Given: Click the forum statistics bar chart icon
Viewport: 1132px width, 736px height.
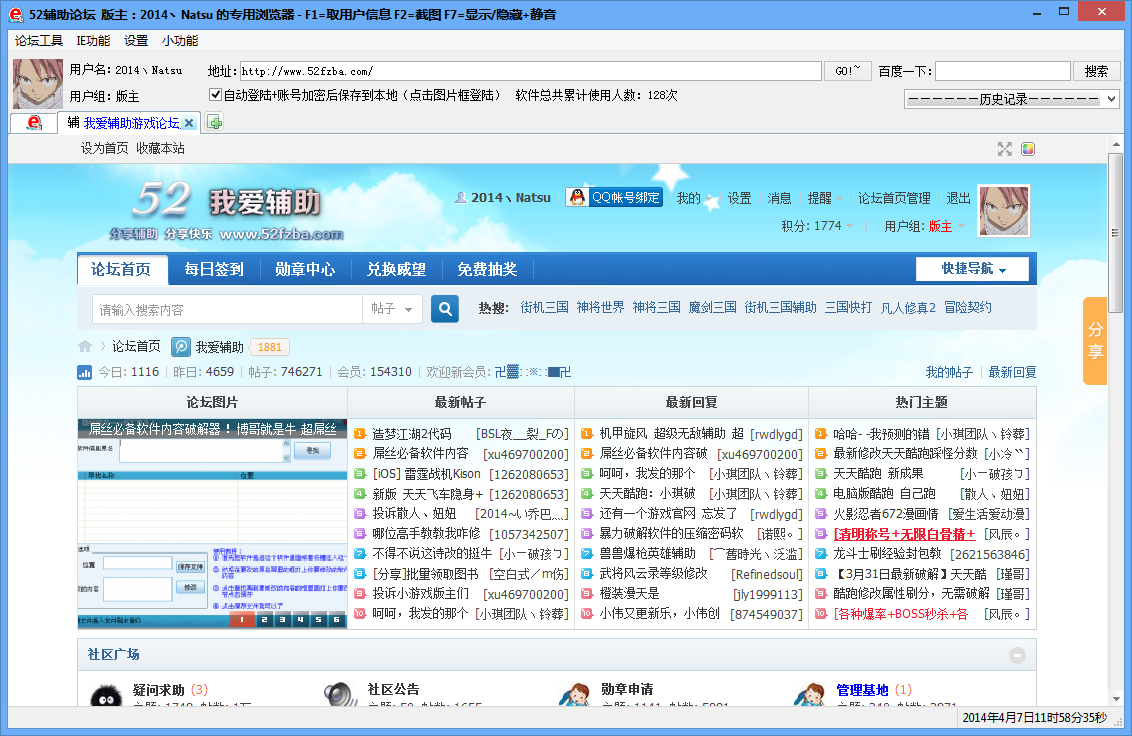Looking at the screenshot, I should [84, 372].
